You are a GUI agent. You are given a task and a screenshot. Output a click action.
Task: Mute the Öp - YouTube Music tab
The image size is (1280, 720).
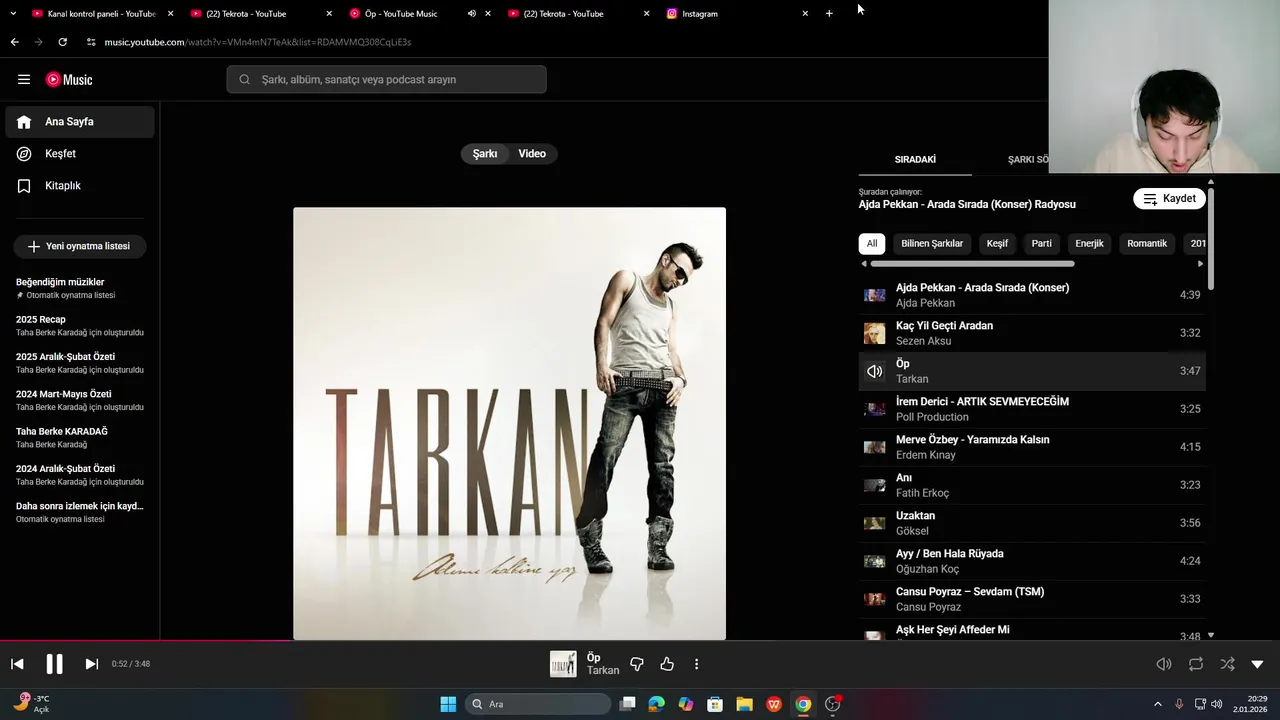[471, 14]
